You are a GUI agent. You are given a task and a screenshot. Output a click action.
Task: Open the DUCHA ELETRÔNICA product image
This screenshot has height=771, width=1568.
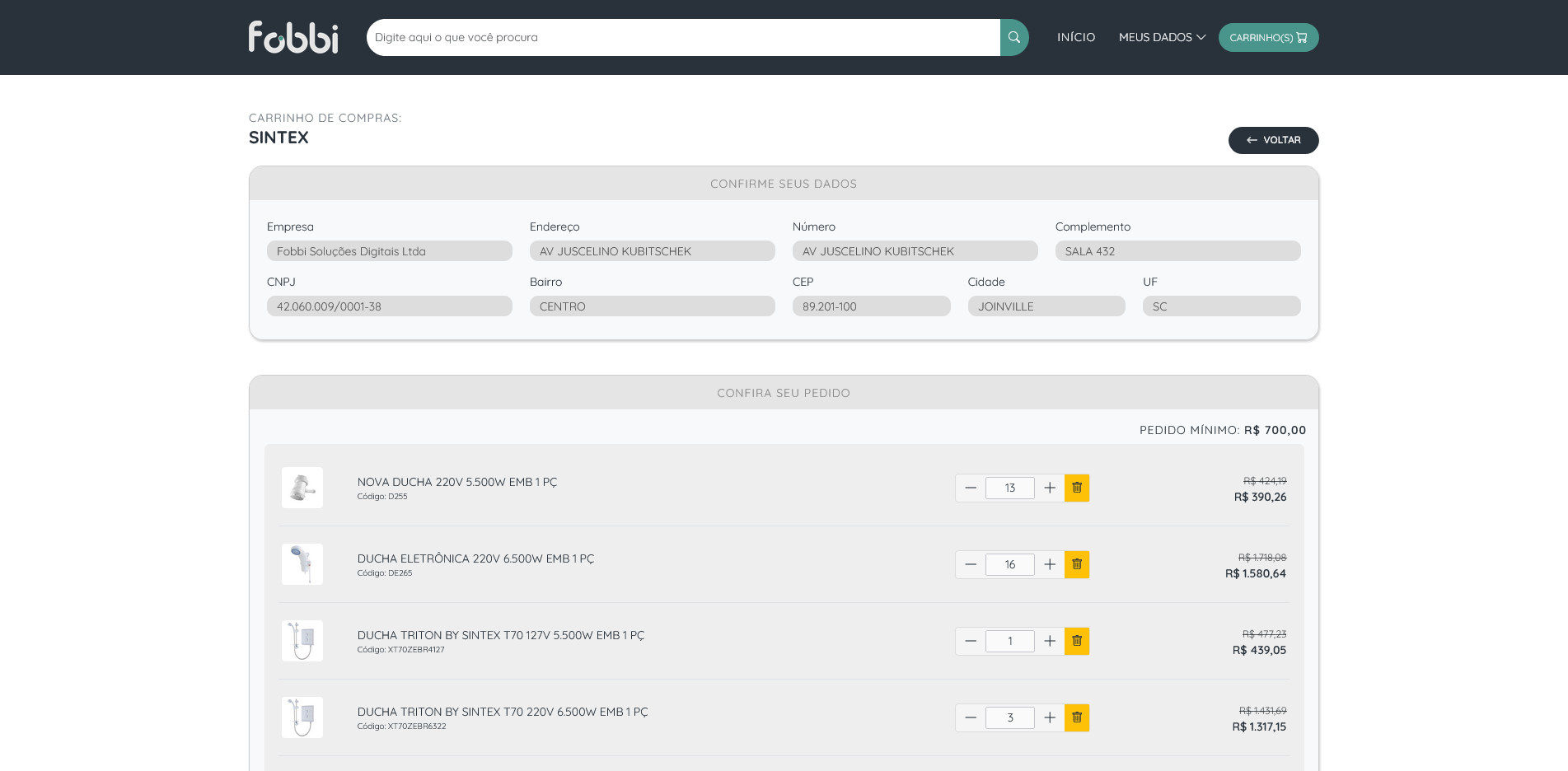tap(302, 564)
